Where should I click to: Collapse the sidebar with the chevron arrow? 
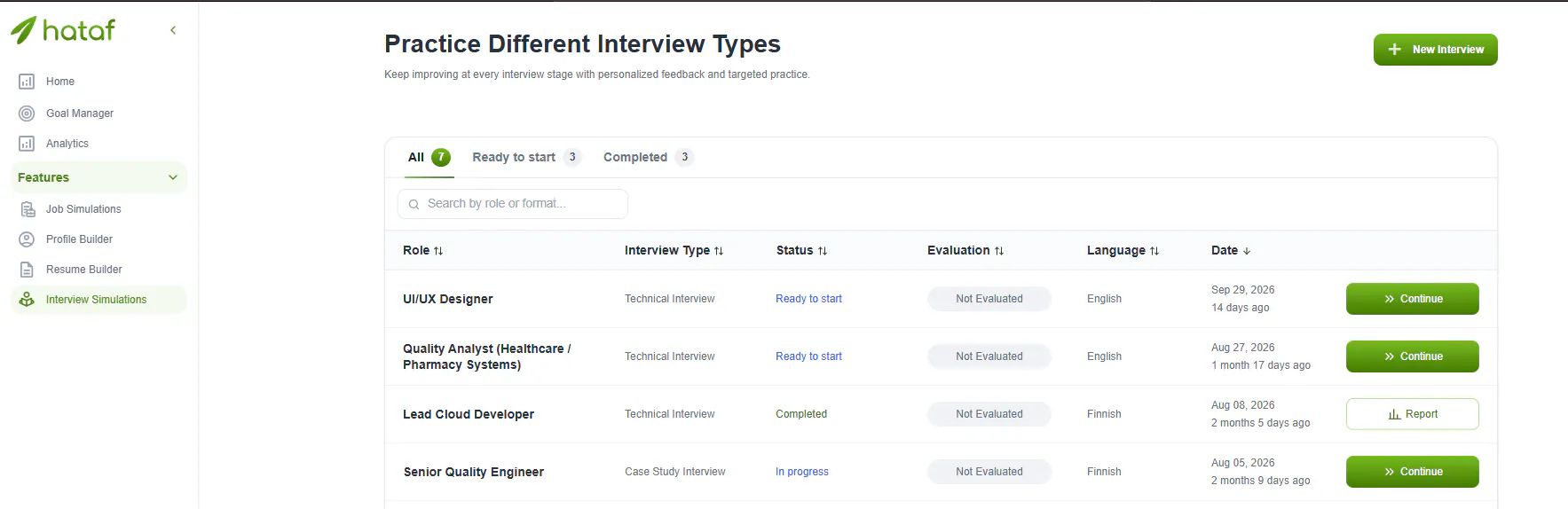click(173, 30)
